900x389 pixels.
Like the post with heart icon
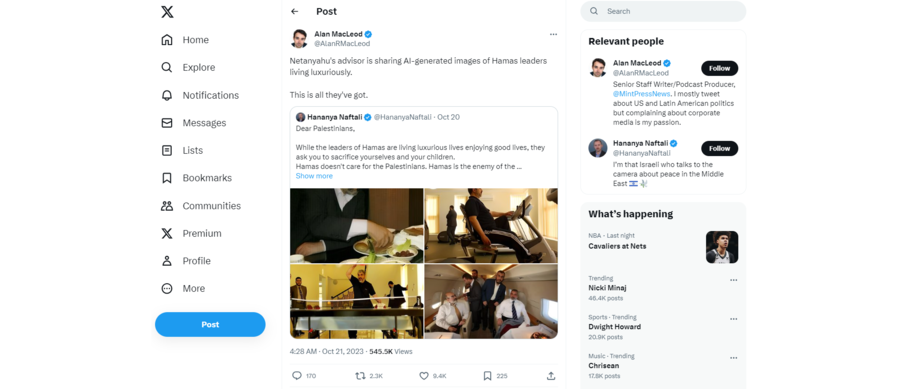pos(424,376)
